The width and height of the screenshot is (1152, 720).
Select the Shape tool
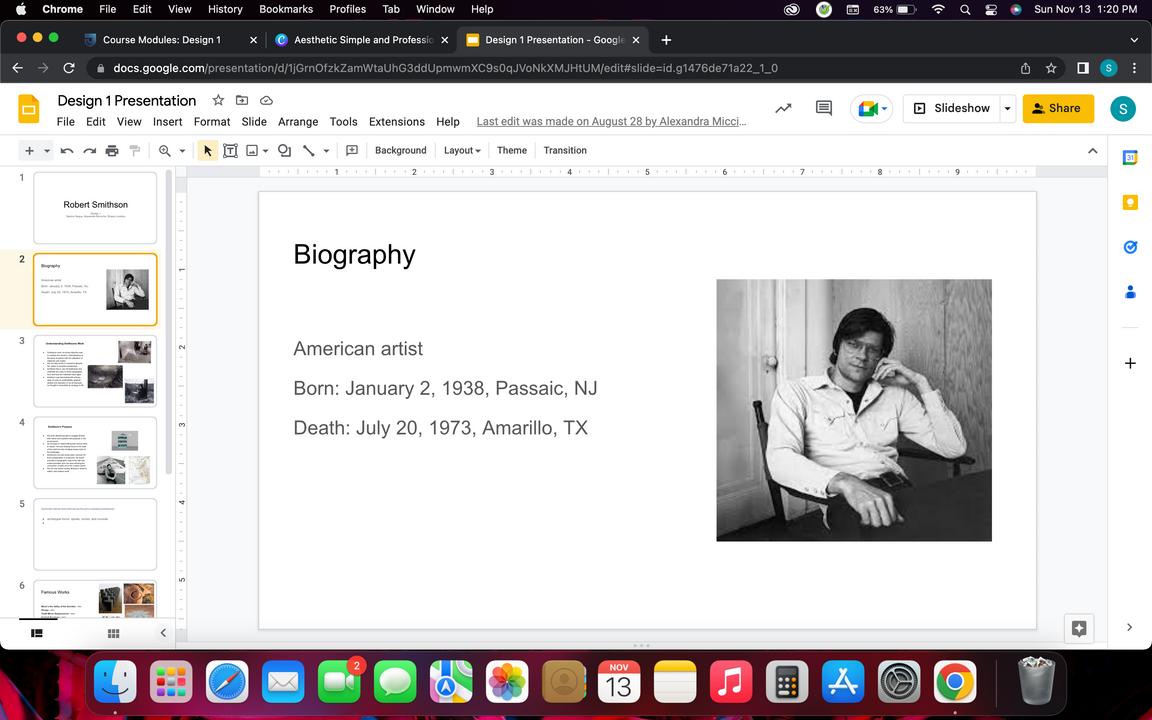[x=284, y=150]
